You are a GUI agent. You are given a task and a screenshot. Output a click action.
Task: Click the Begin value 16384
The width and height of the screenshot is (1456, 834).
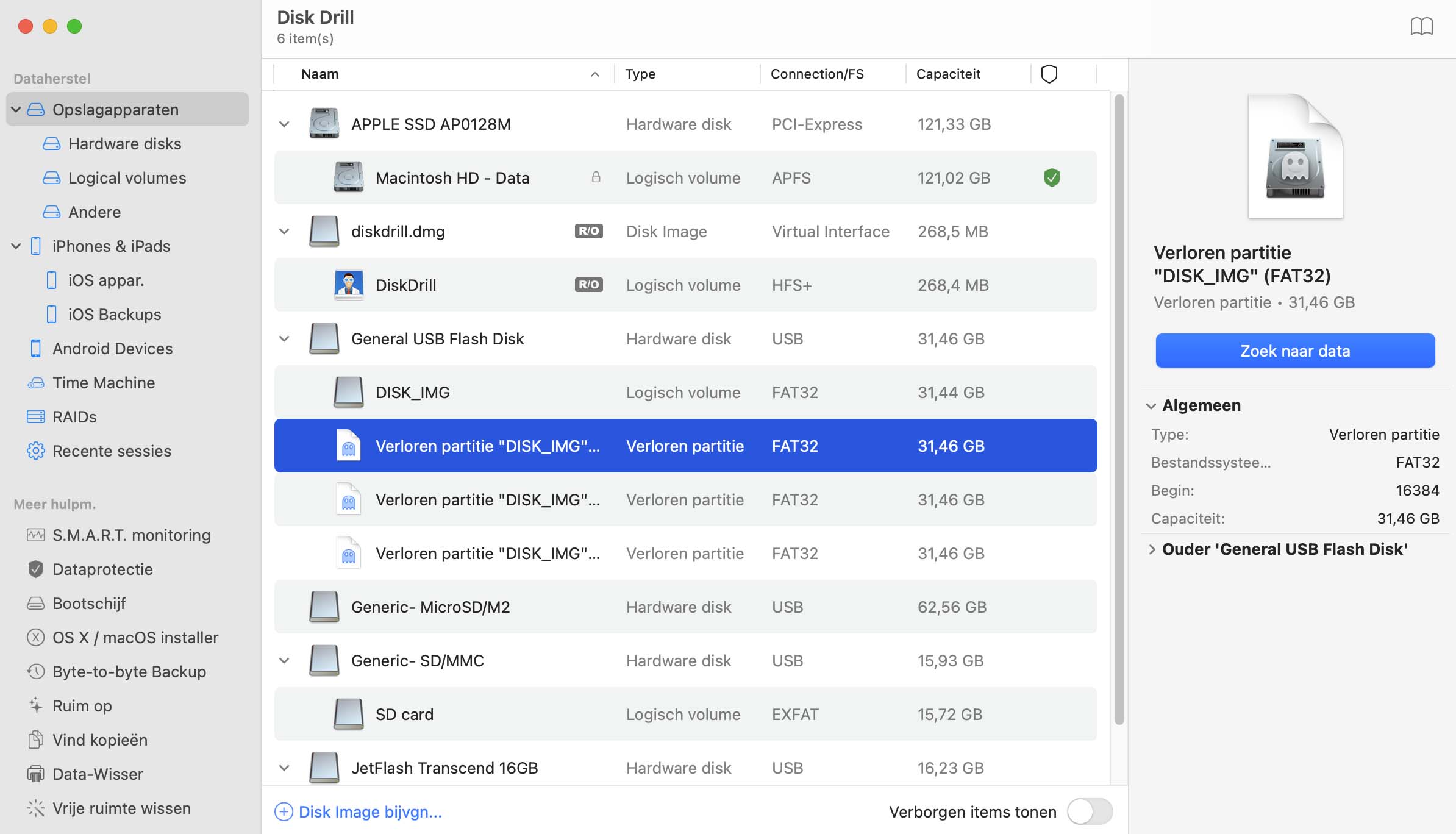coord(1417,490)
